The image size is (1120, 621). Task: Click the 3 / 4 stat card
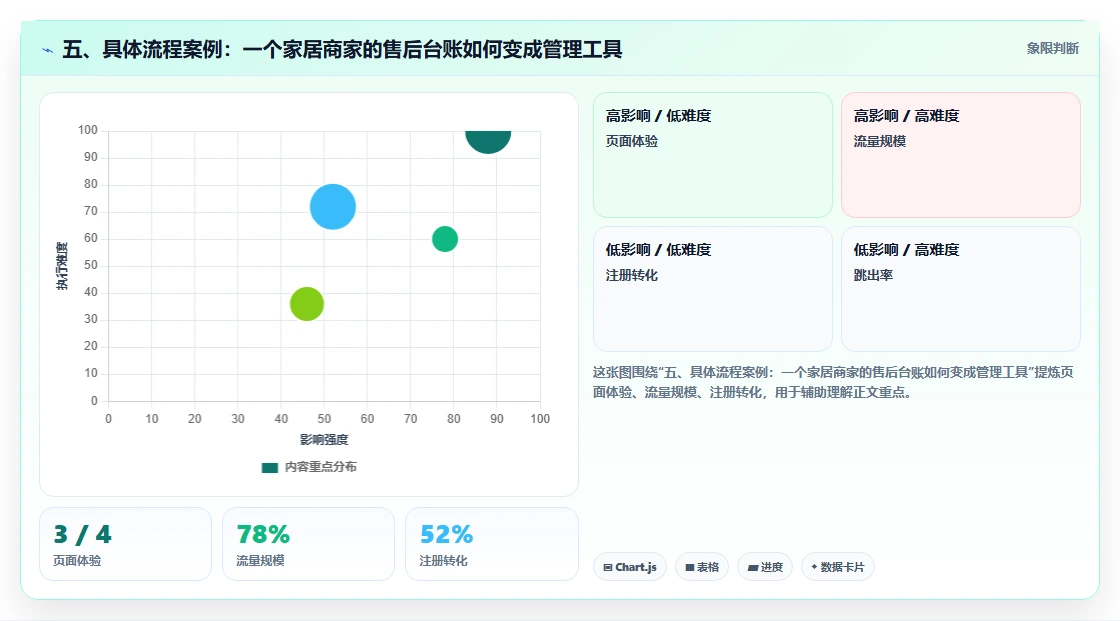coord(126,544)
